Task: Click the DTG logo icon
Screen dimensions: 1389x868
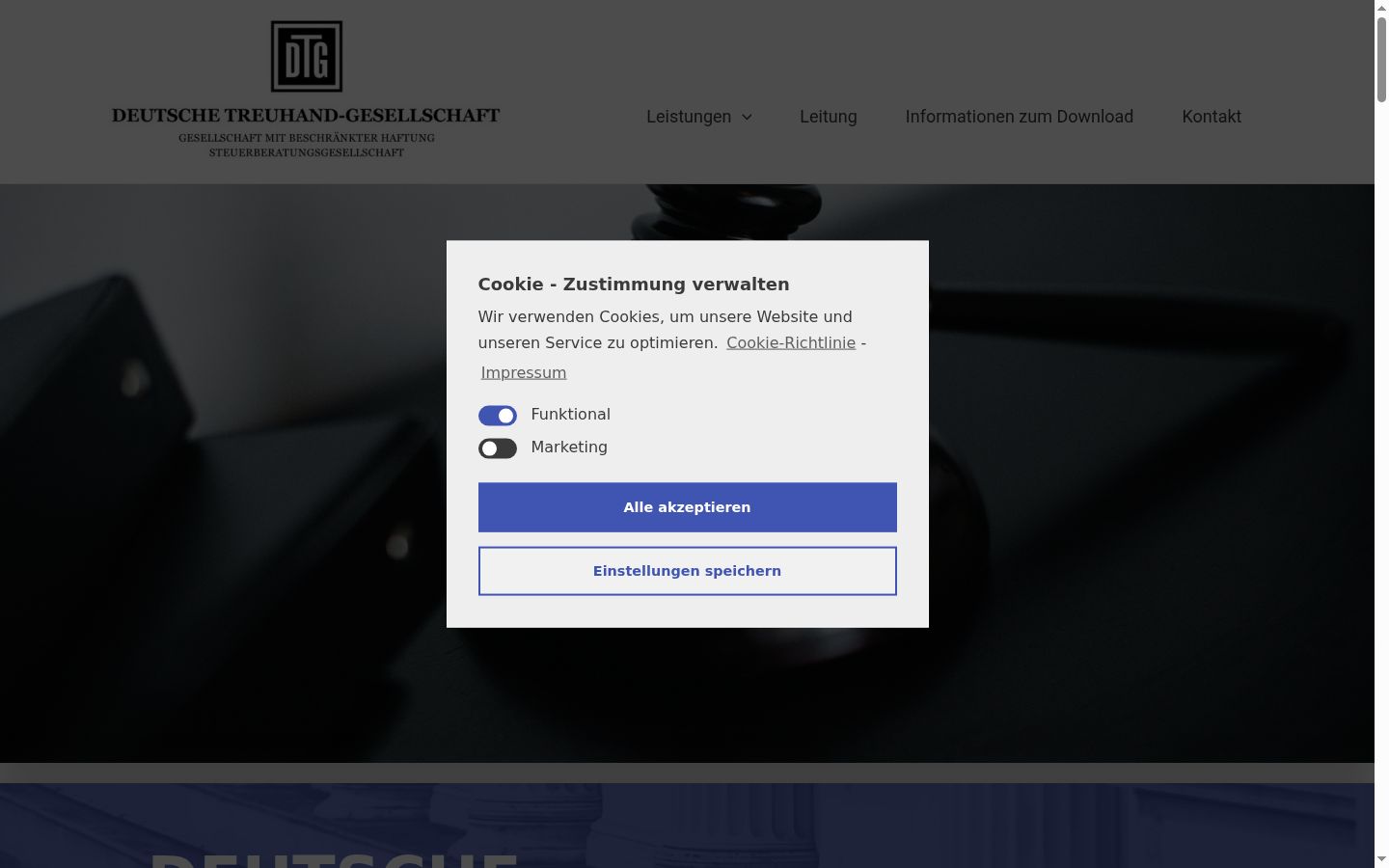Action: tap(307, 57)
